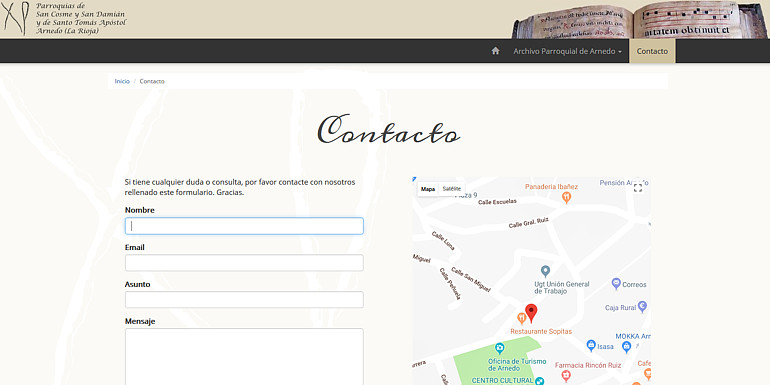This screenshot has height=385, width=770.
Task: Click the 'Calle Luna' street label
Action: point(443,241)
